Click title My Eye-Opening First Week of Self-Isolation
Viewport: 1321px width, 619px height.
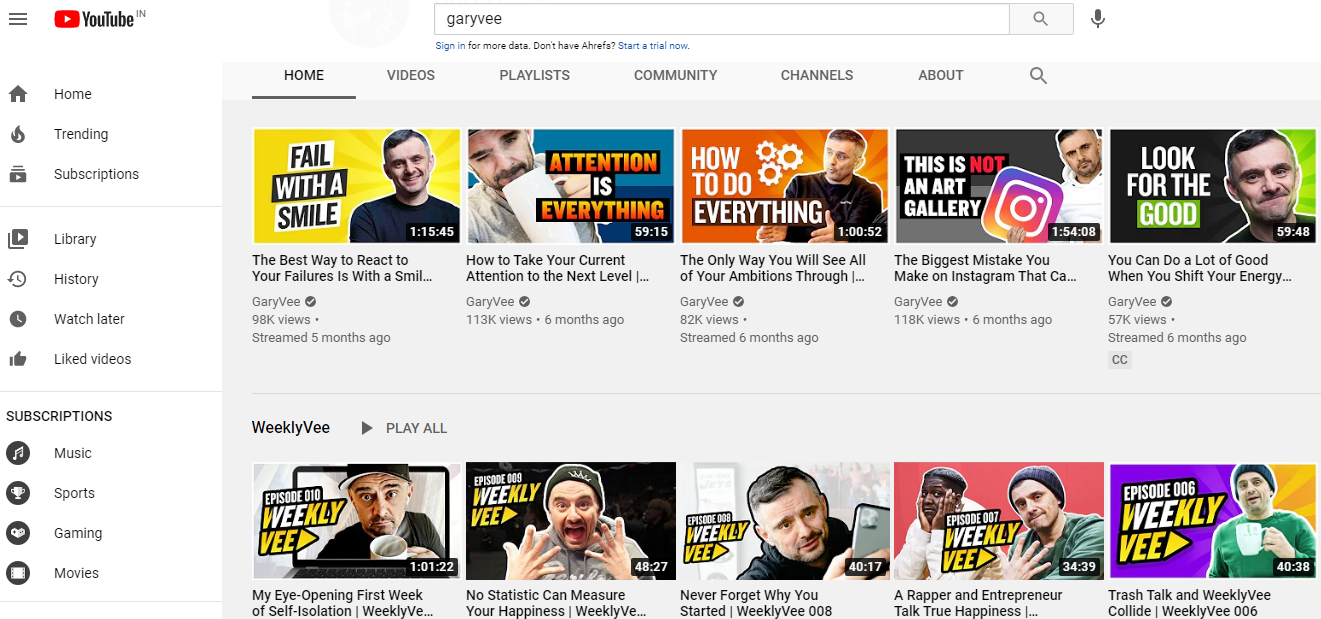click(x=343, y=603)
